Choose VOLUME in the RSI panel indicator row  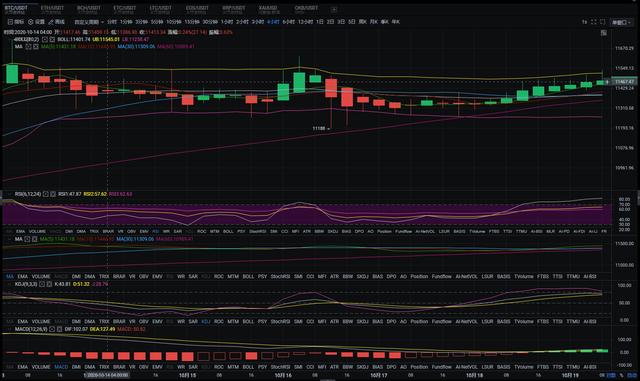point(37,232)
